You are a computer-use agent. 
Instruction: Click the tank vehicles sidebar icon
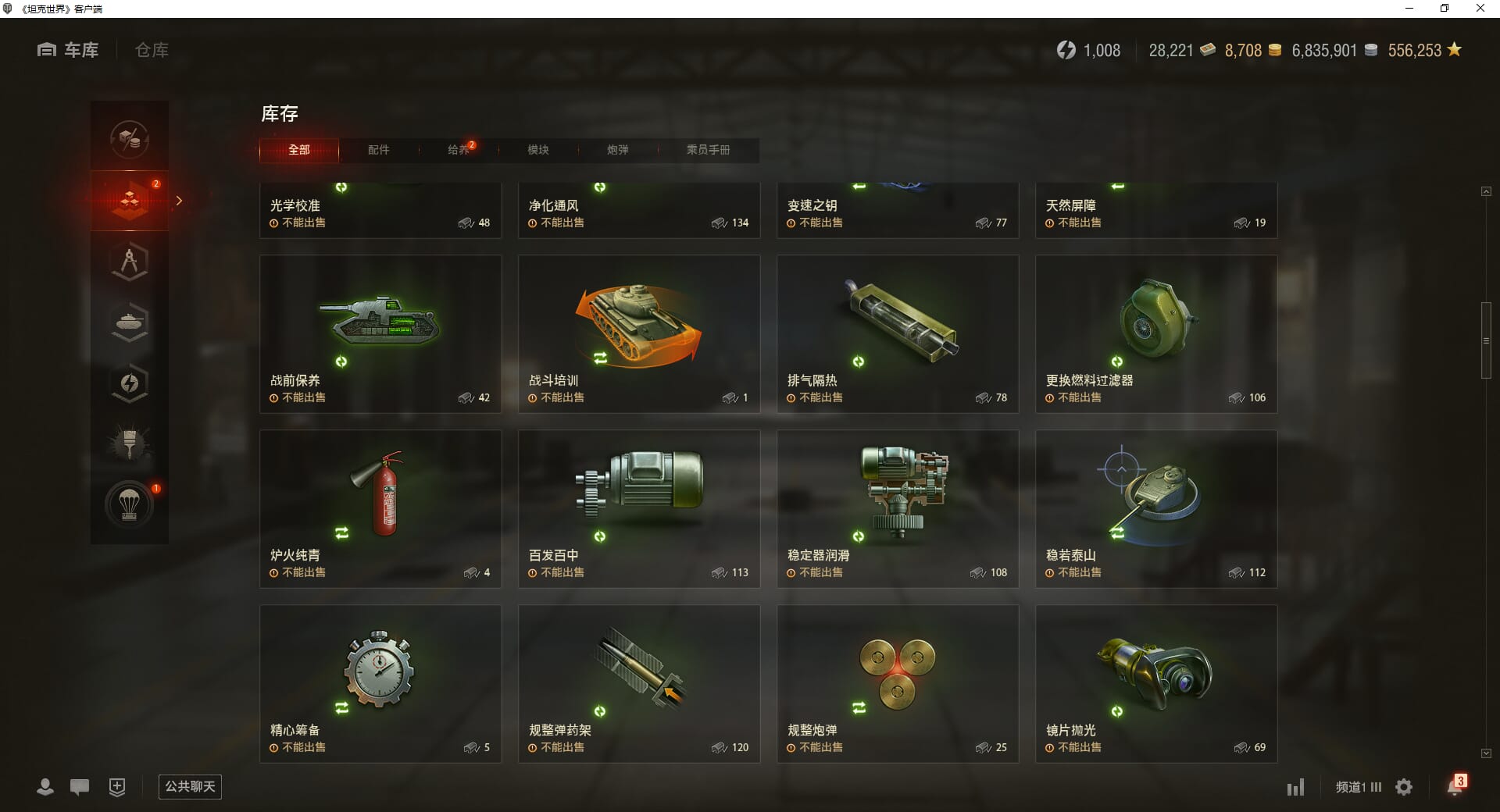pyautogui.click(x=130, y=322)
